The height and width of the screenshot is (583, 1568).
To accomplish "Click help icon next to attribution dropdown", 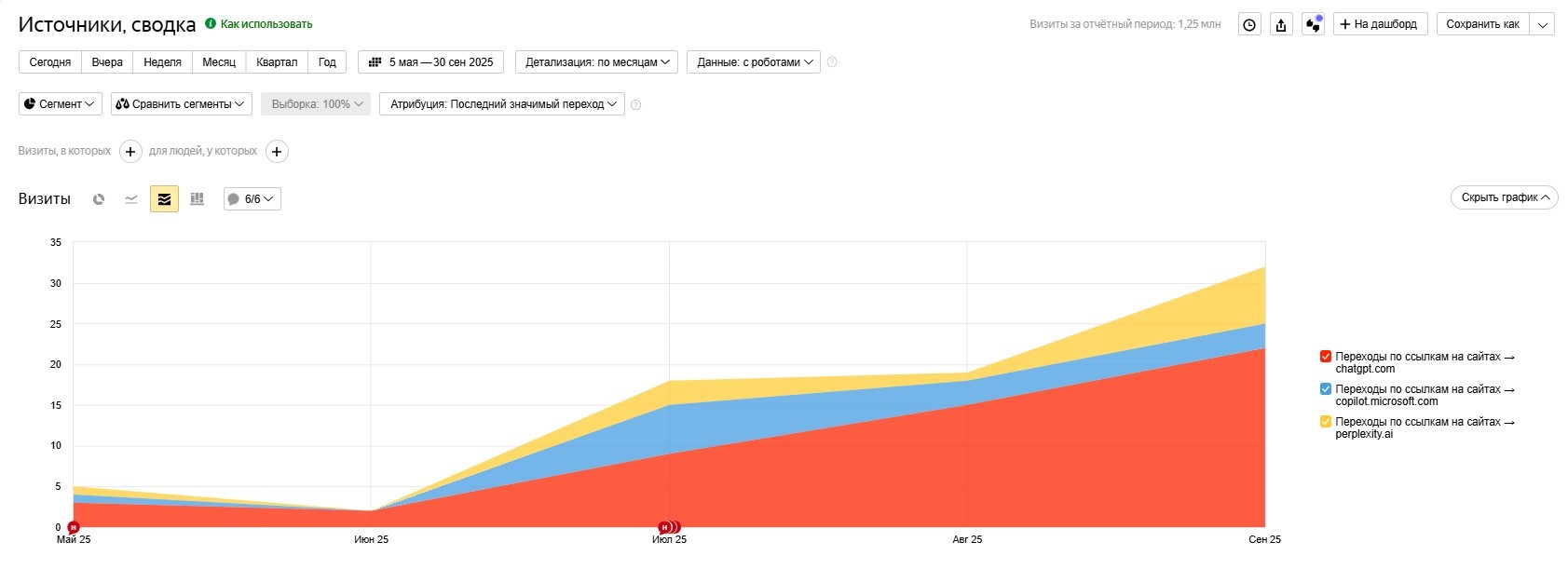I will coord(636,105).
